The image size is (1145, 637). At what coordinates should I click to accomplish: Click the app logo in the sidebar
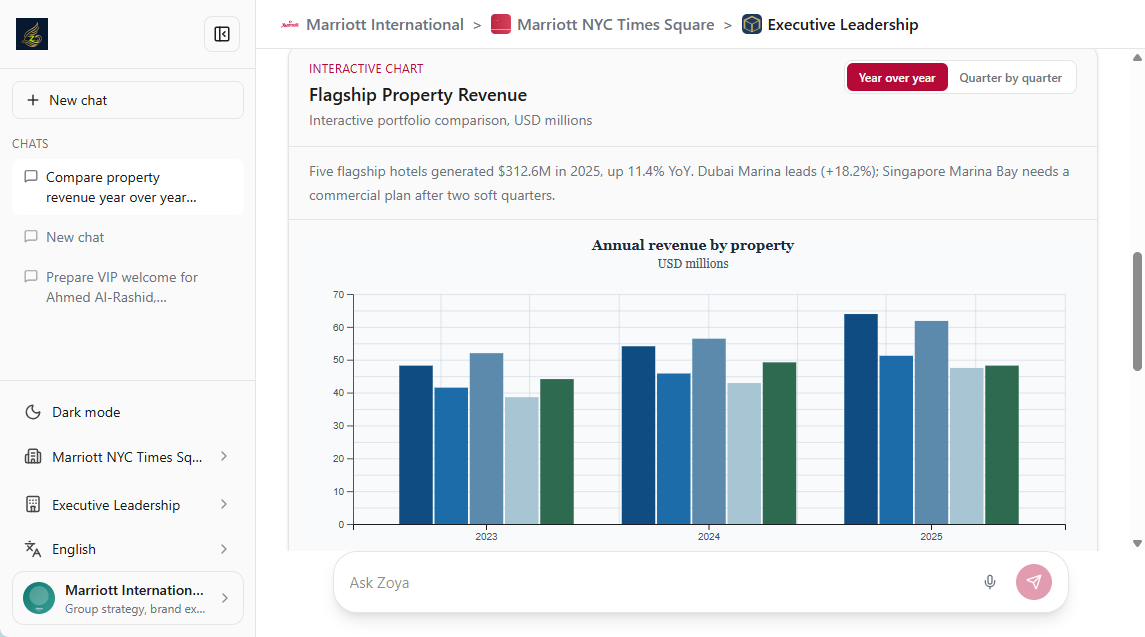32,34
